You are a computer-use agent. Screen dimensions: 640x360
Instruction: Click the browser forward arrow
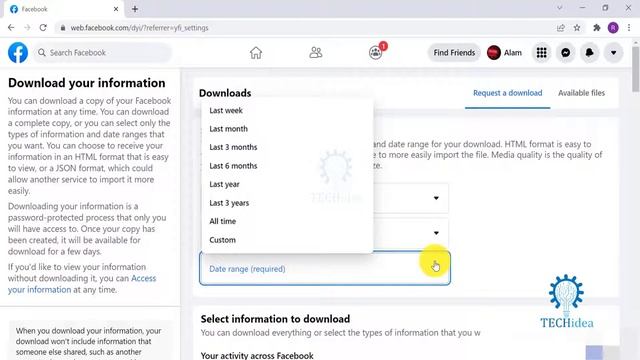coord(27,28)
